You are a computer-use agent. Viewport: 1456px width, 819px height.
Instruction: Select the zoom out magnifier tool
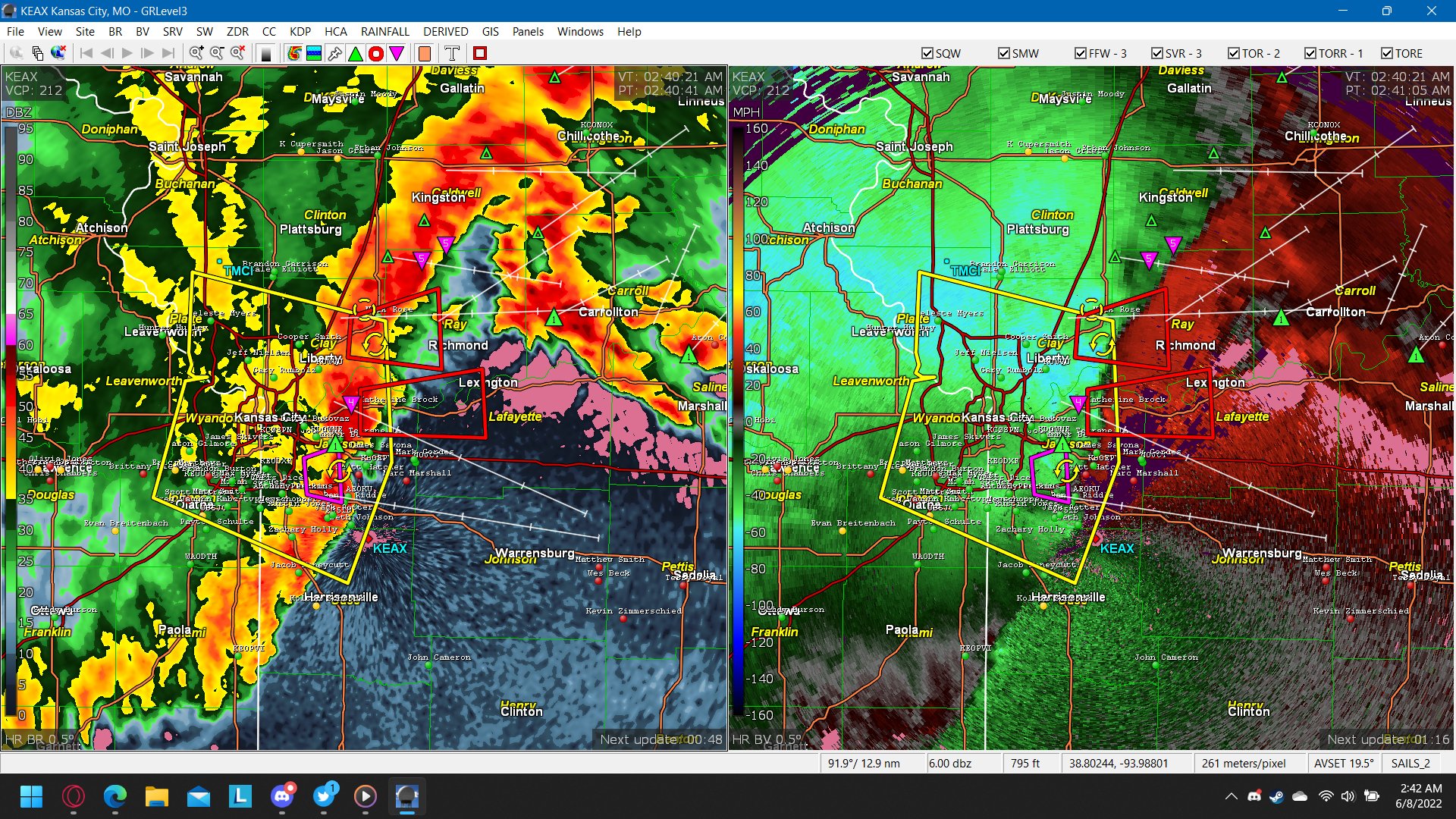coord(216,53)
